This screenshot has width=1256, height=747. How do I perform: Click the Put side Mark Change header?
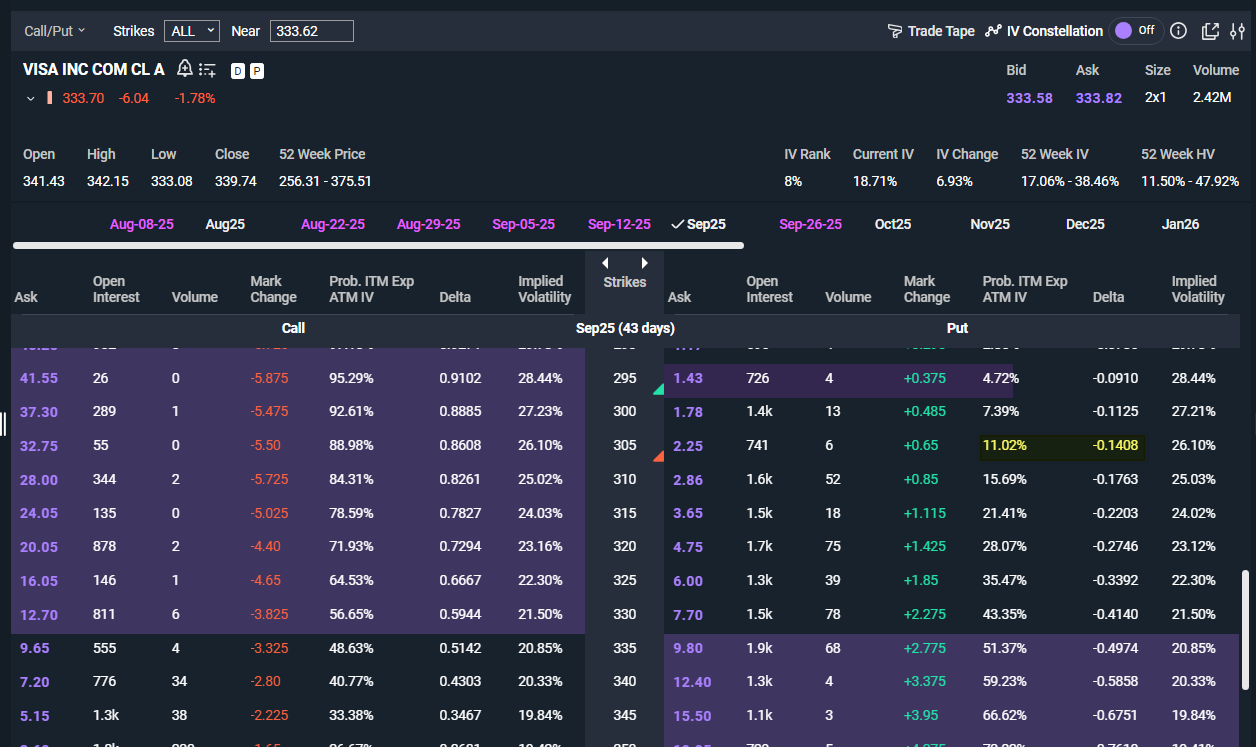tap(927, 289)
